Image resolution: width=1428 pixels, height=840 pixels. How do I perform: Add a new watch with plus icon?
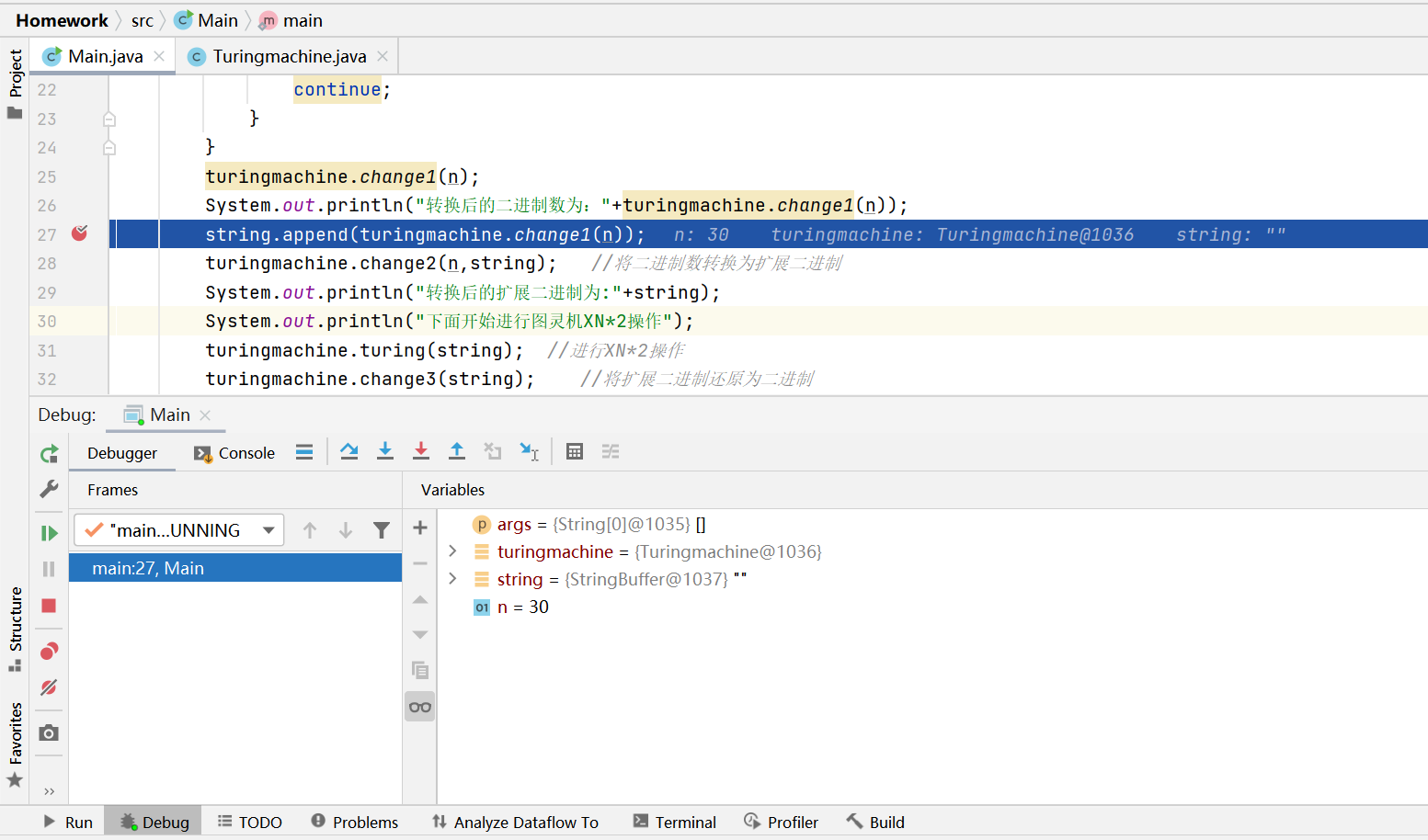(x=420, y=528)
